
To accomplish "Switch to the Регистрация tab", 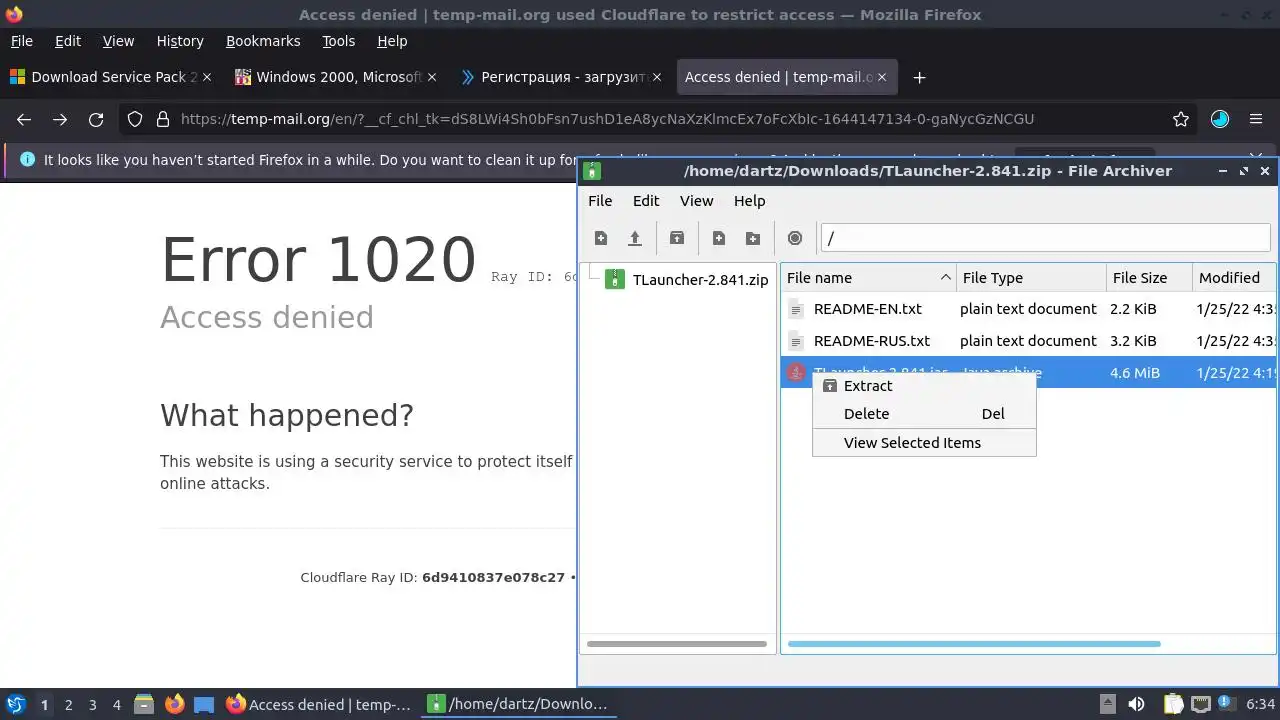I will click(x=562, y=77).
